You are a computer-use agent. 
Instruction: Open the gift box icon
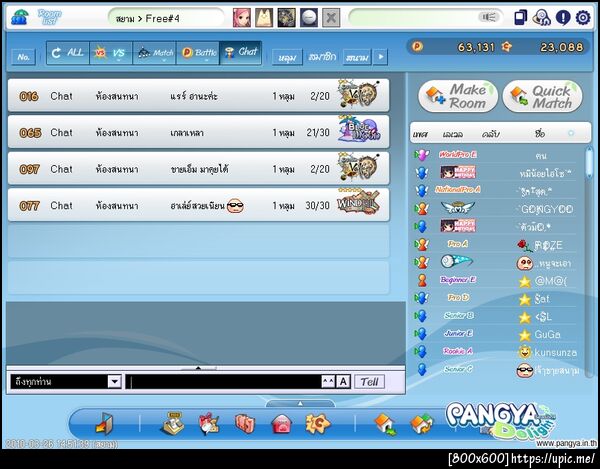209,424
